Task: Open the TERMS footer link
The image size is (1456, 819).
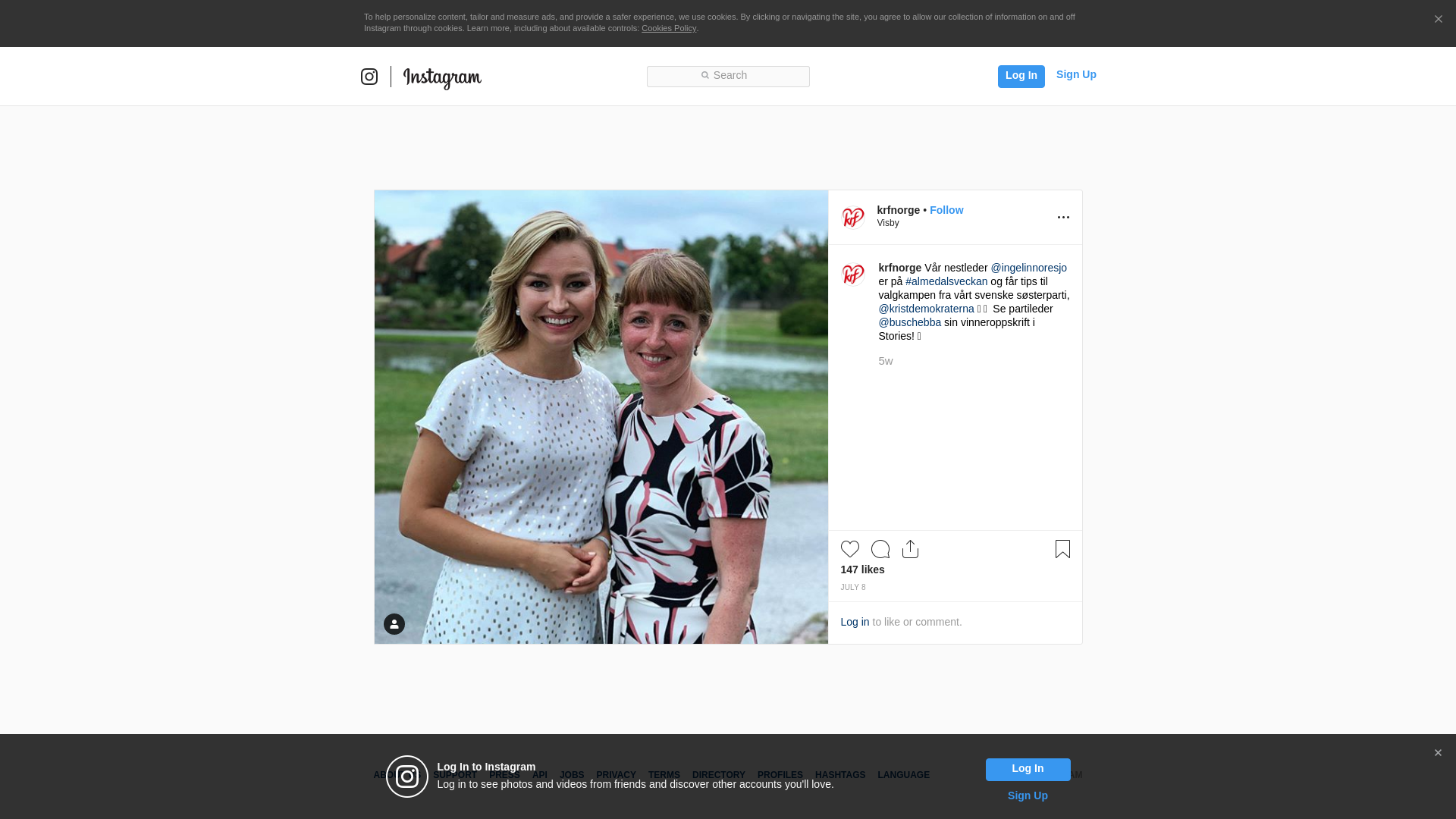Action: tap(664, 775)
